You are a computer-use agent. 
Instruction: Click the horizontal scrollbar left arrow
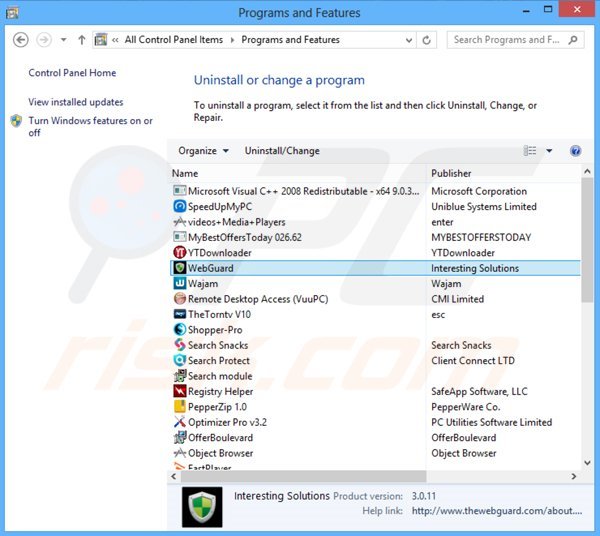coord(174,476)
